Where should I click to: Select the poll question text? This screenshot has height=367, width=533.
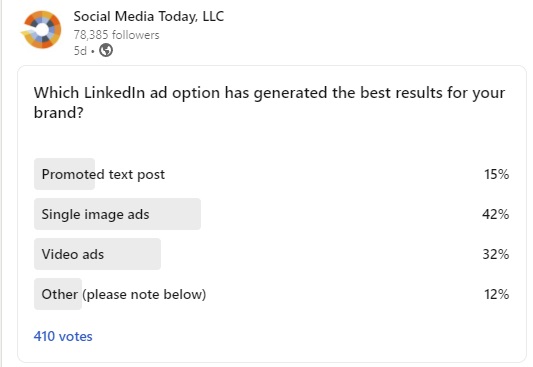click(269, 102)
